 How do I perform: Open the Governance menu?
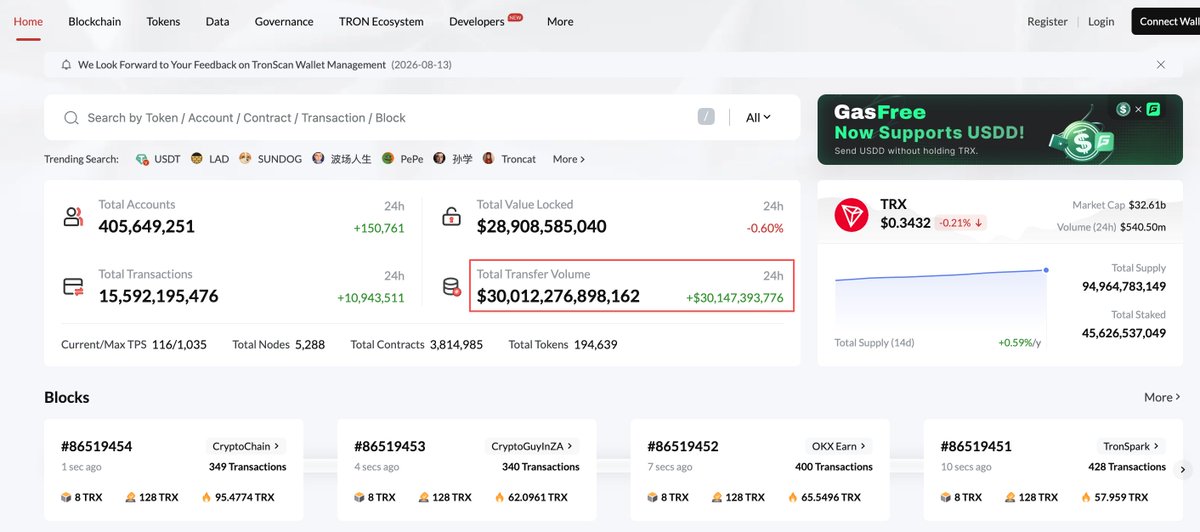point(284,21)
